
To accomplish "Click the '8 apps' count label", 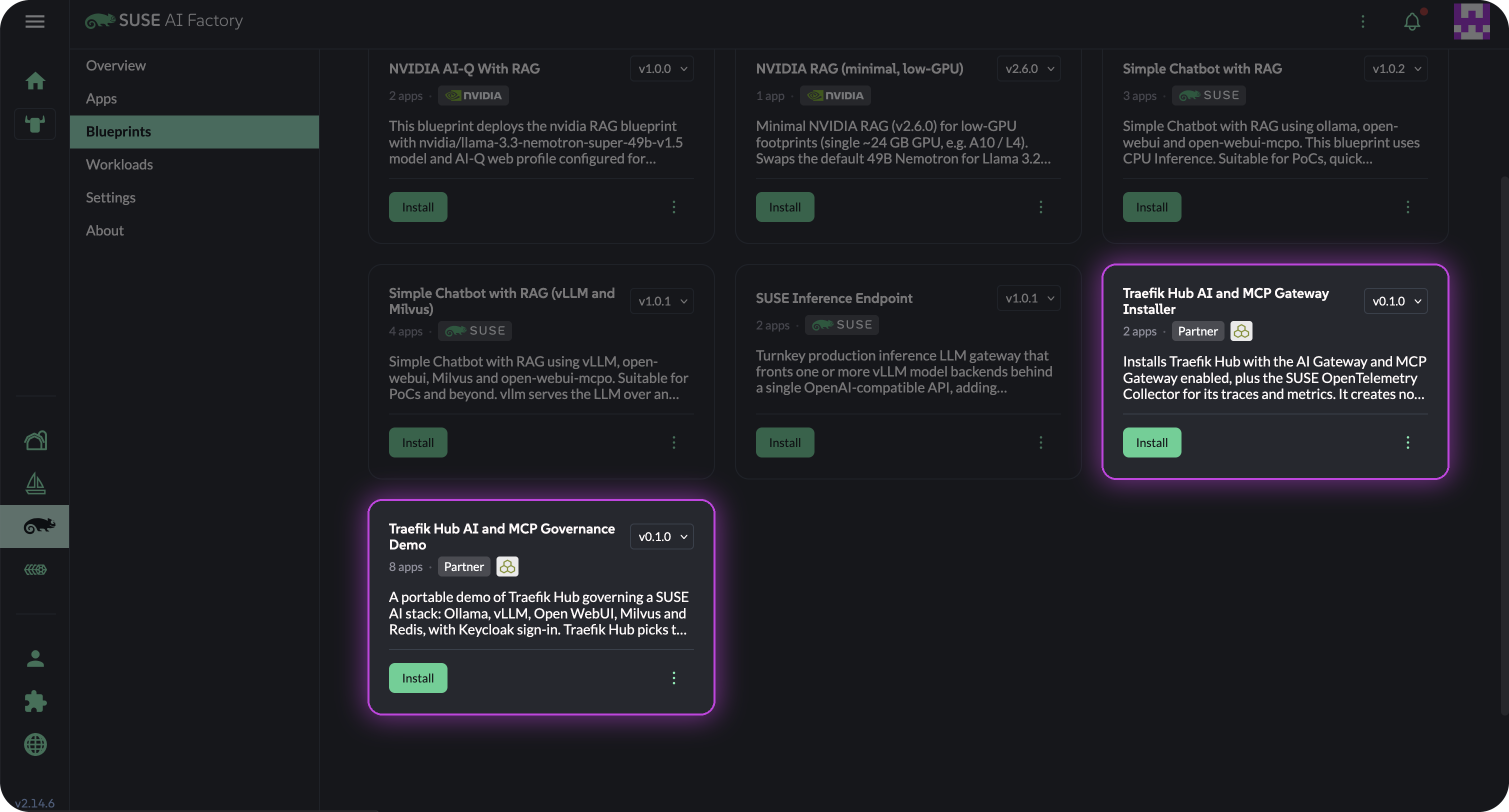I will (x=405, y=566).
